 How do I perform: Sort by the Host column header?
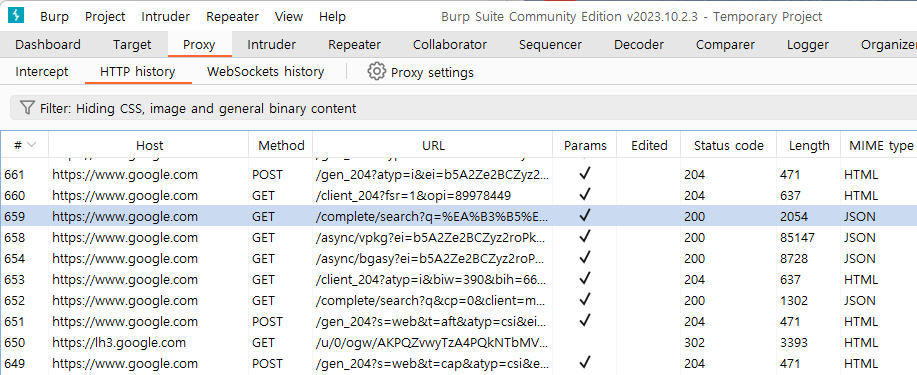(149, 145)
